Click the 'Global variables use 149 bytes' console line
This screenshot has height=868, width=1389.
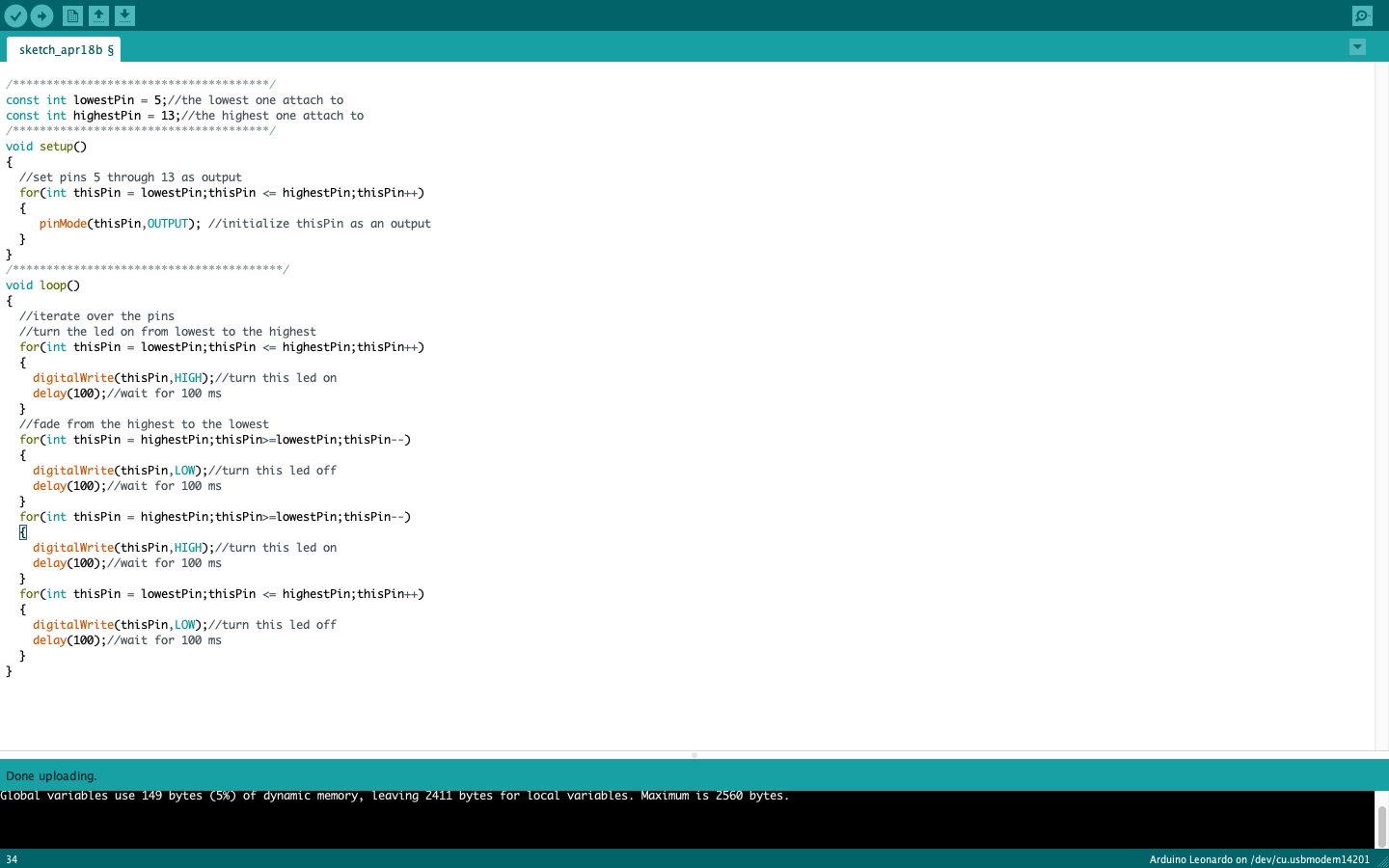(395, 796)
